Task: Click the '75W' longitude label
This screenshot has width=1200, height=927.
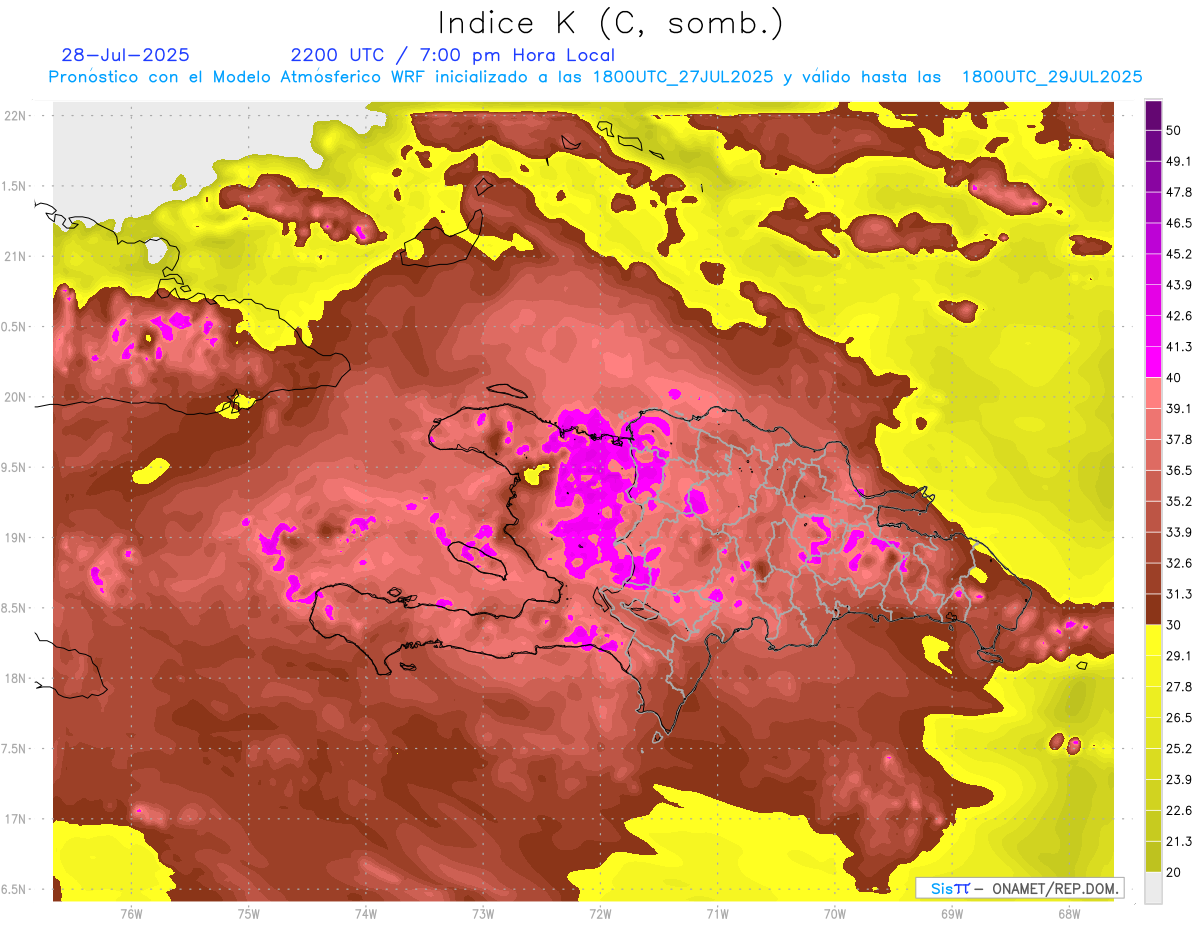Action: [248, 913]
